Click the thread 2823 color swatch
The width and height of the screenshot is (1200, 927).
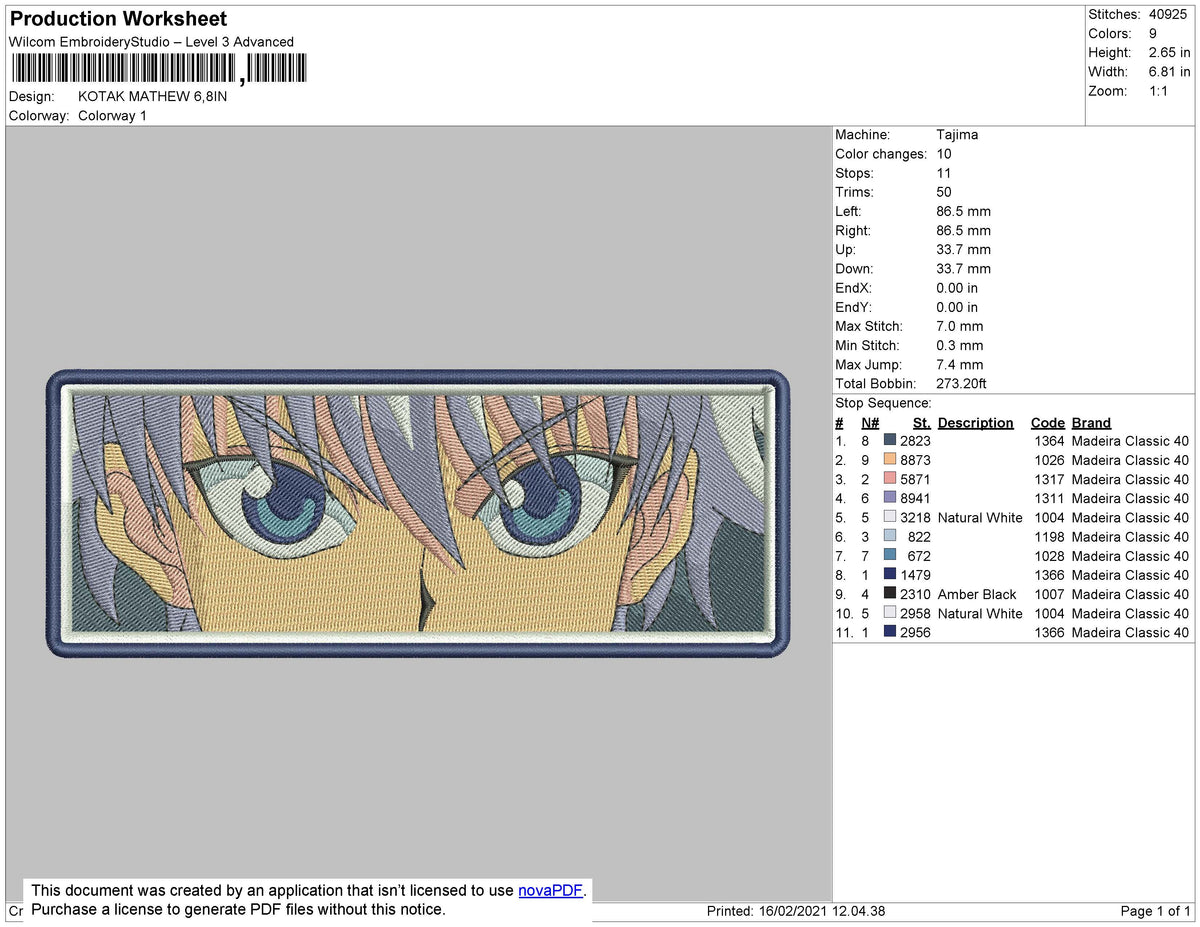890,440
